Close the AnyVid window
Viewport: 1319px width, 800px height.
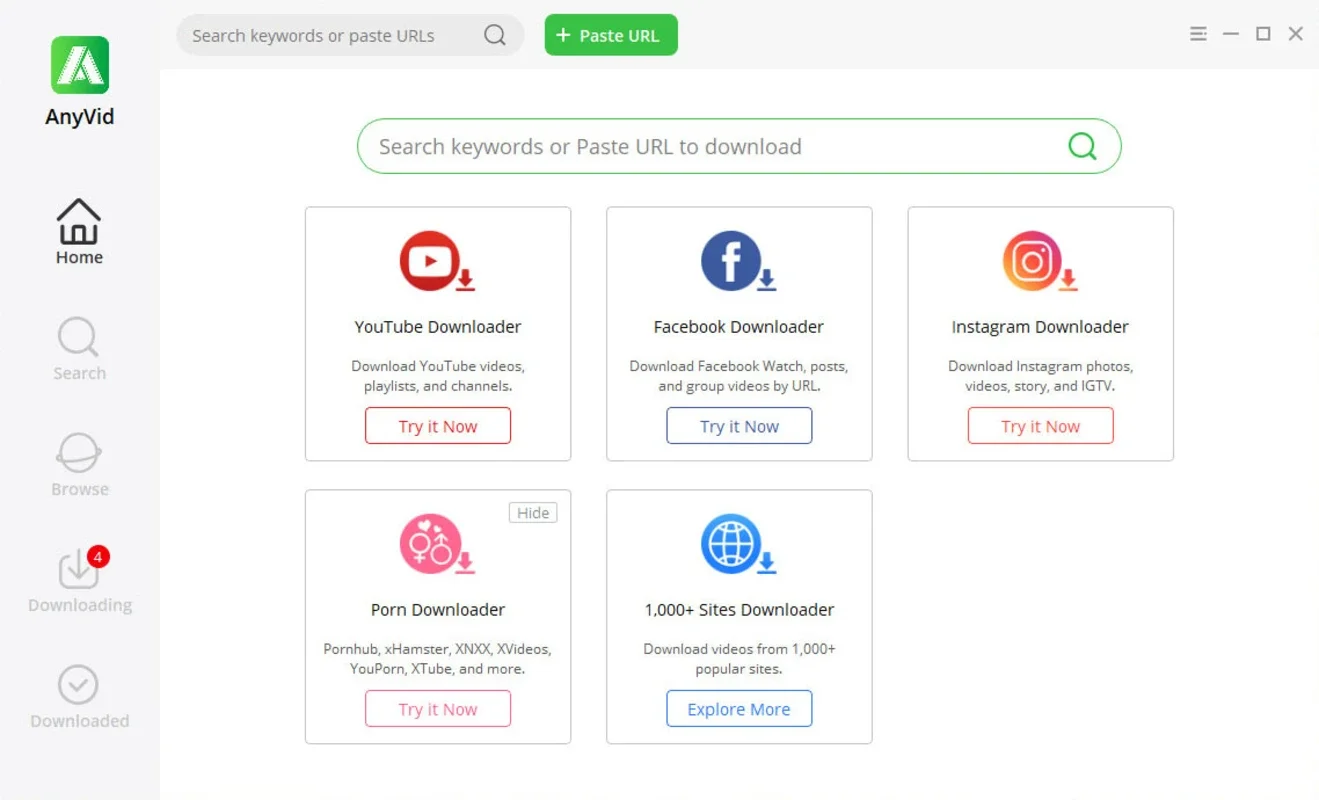click(1296, 34)
